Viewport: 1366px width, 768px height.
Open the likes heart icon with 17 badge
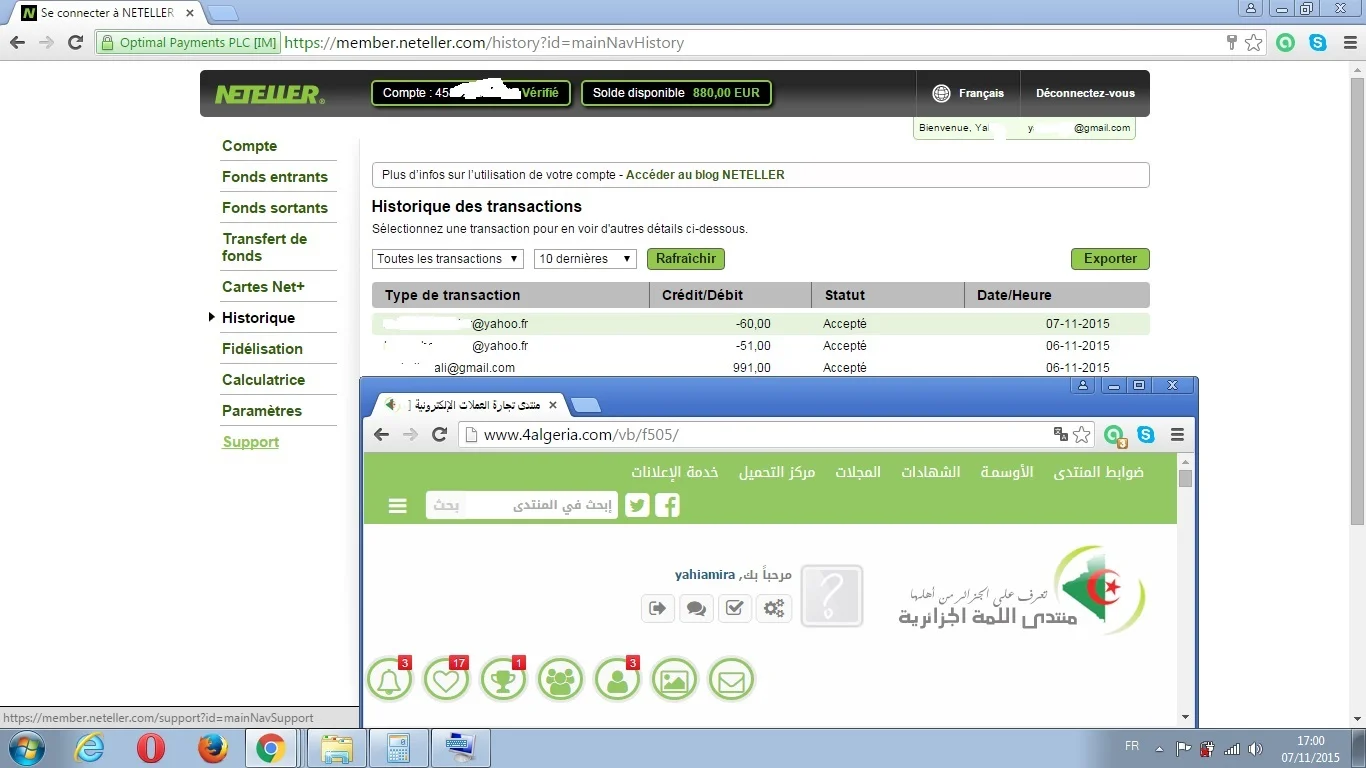point(446,681)
